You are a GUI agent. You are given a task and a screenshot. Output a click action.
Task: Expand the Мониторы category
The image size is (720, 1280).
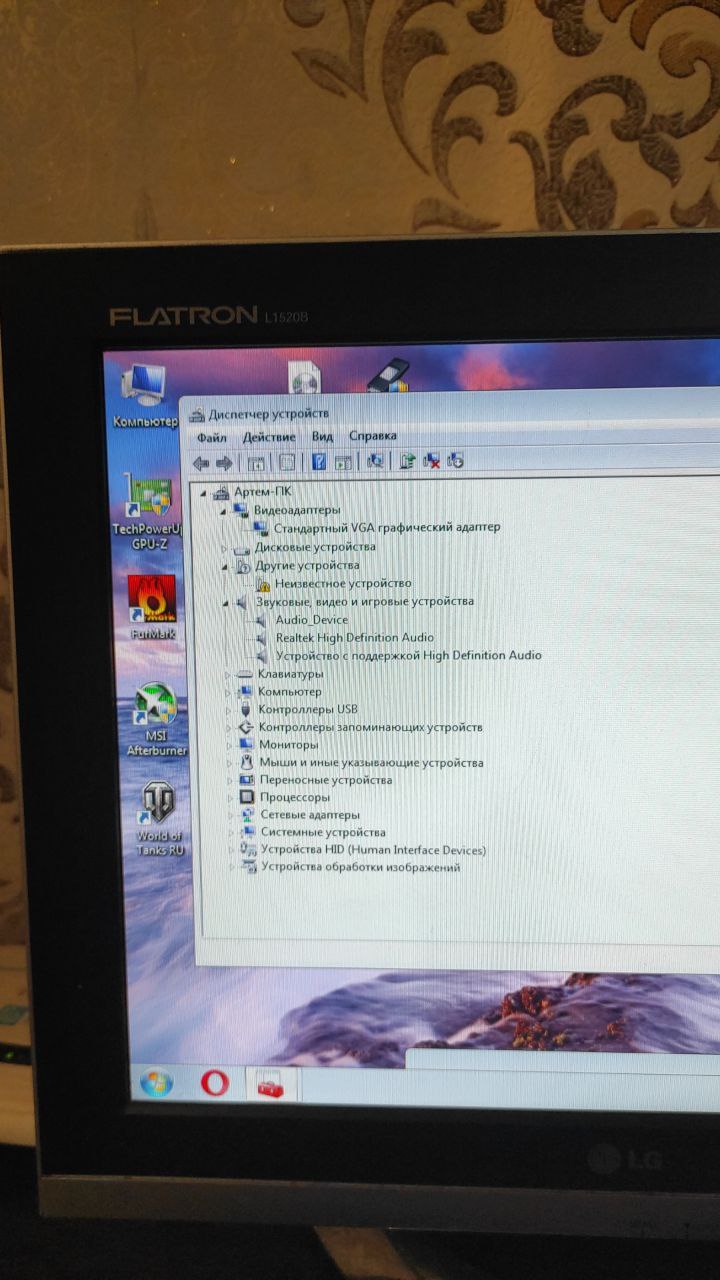tap(229, 745)
